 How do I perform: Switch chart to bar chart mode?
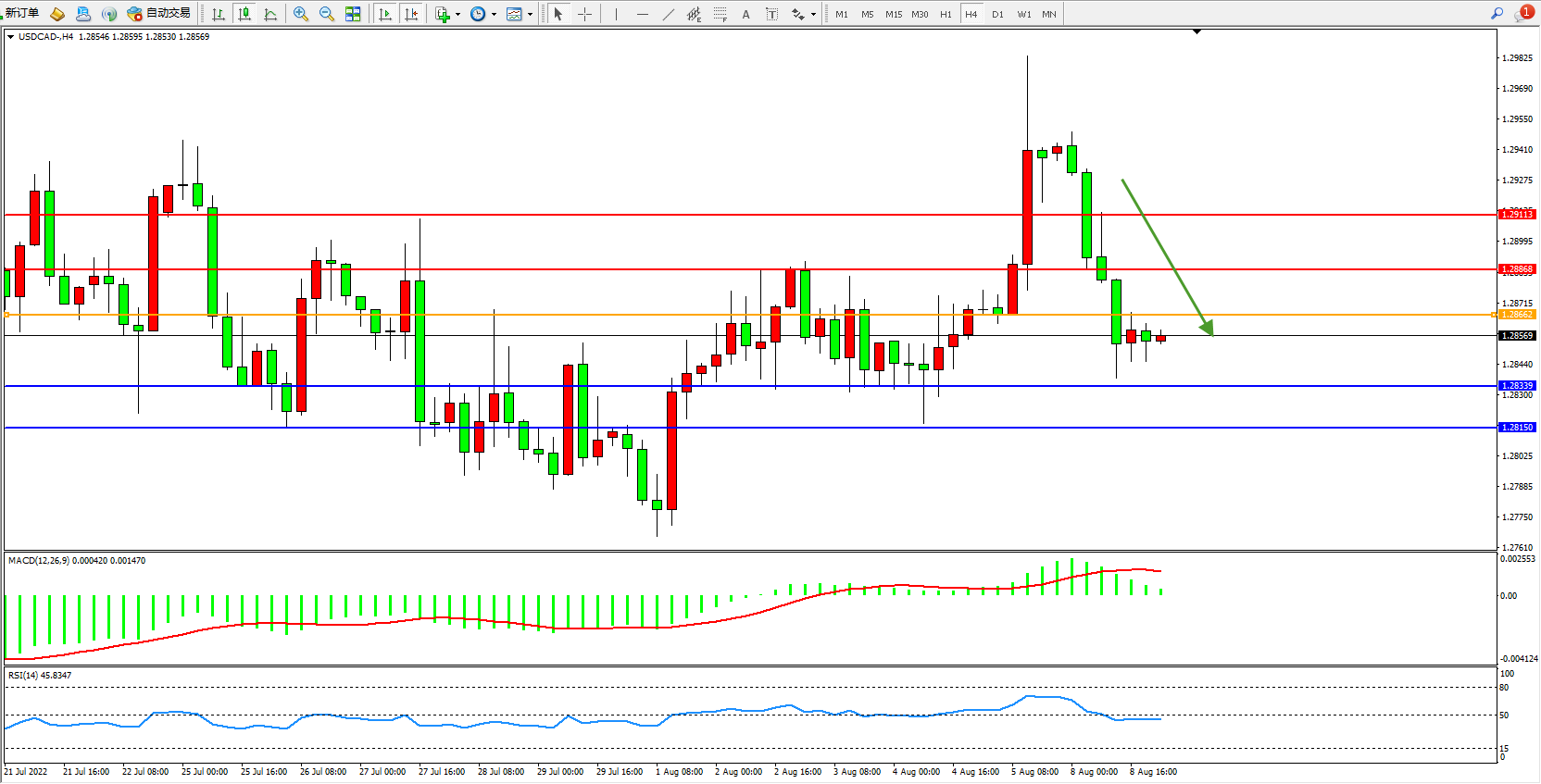pos(219,14)
